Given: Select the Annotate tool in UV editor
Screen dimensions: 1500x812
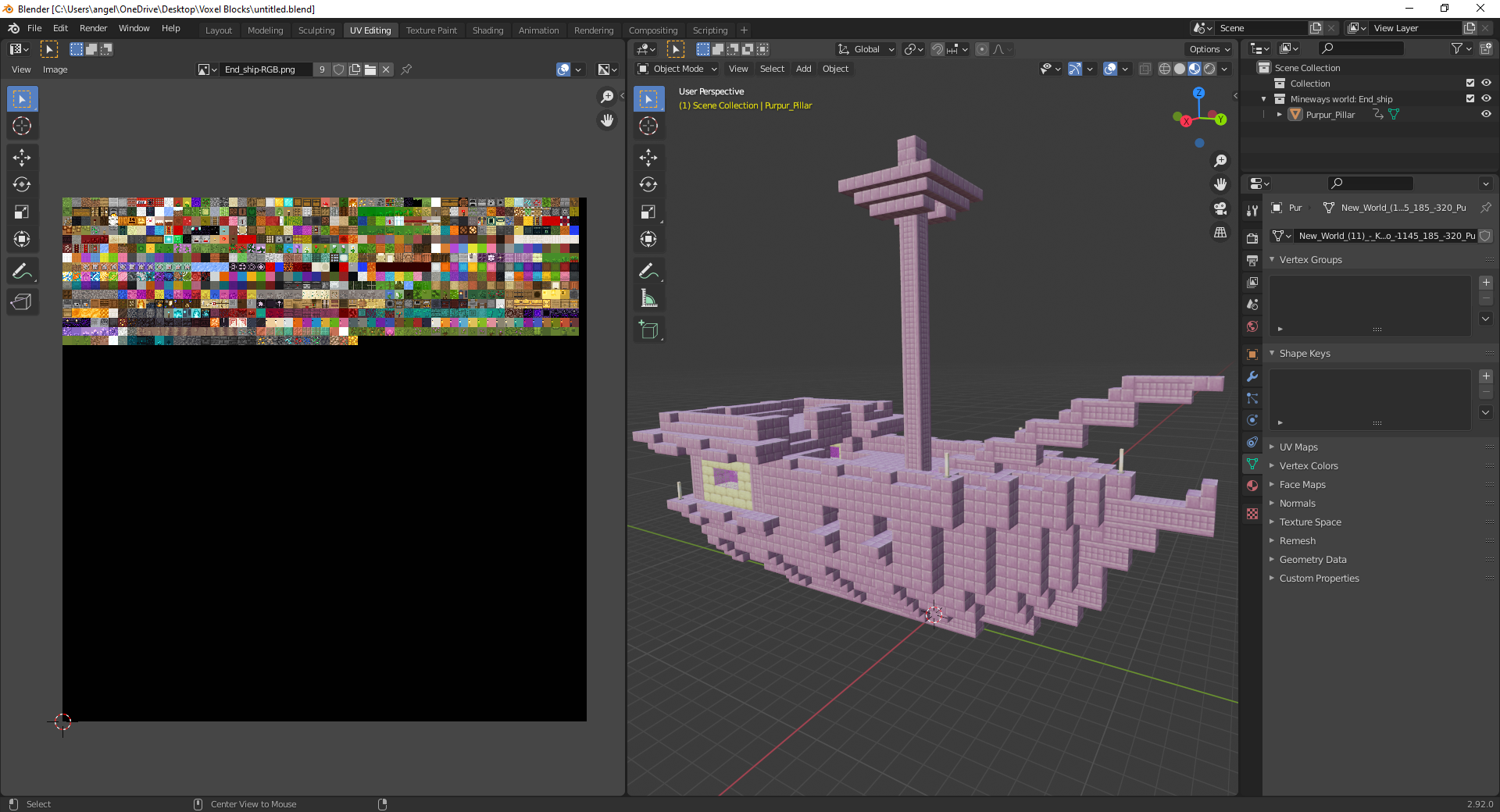Looking at the screenshot, I should (22, 271).
